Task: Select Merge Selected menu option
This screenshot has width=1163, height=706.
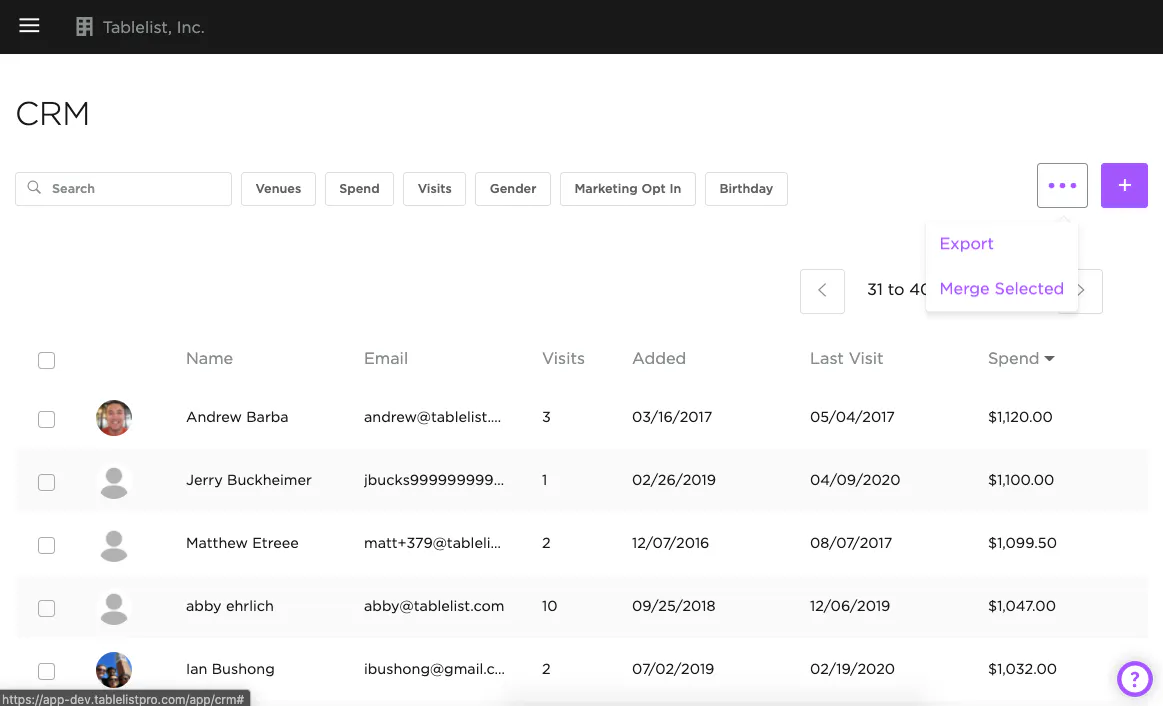Action: pos(1001,289)
